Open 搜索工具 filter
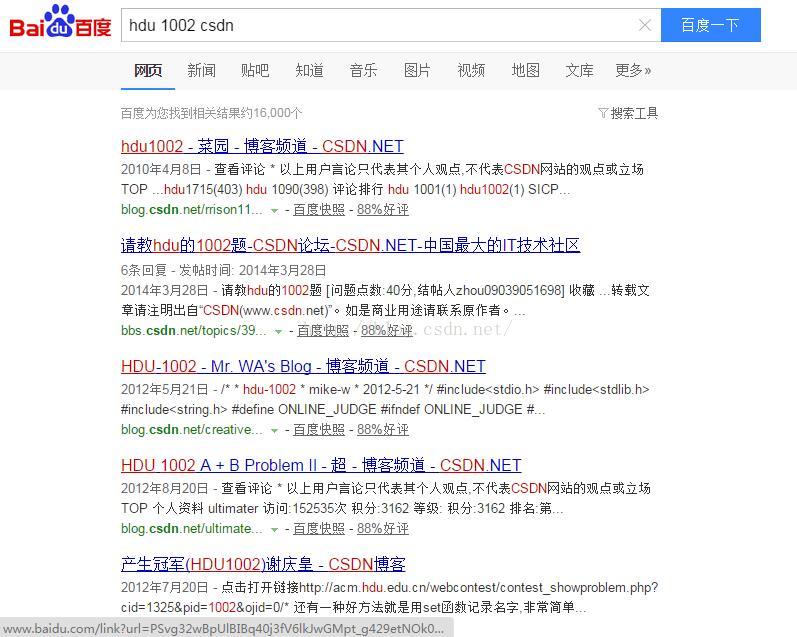 coord(629,113)
